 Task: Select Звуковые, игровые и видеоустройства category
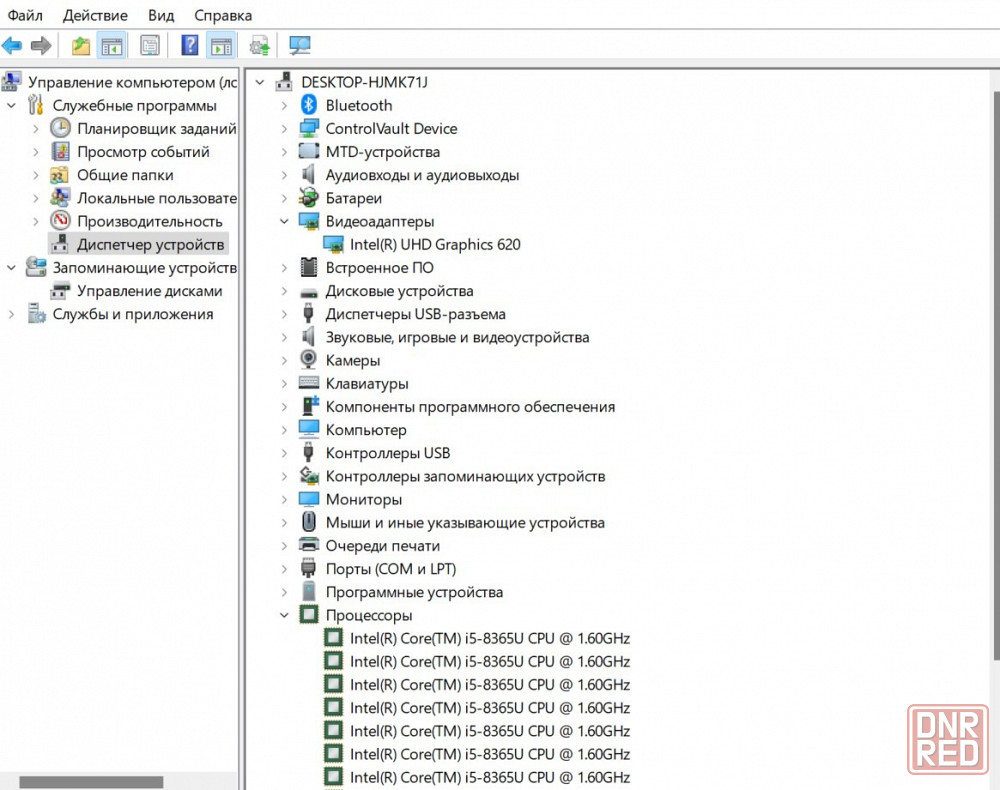[x=457, y=337]
